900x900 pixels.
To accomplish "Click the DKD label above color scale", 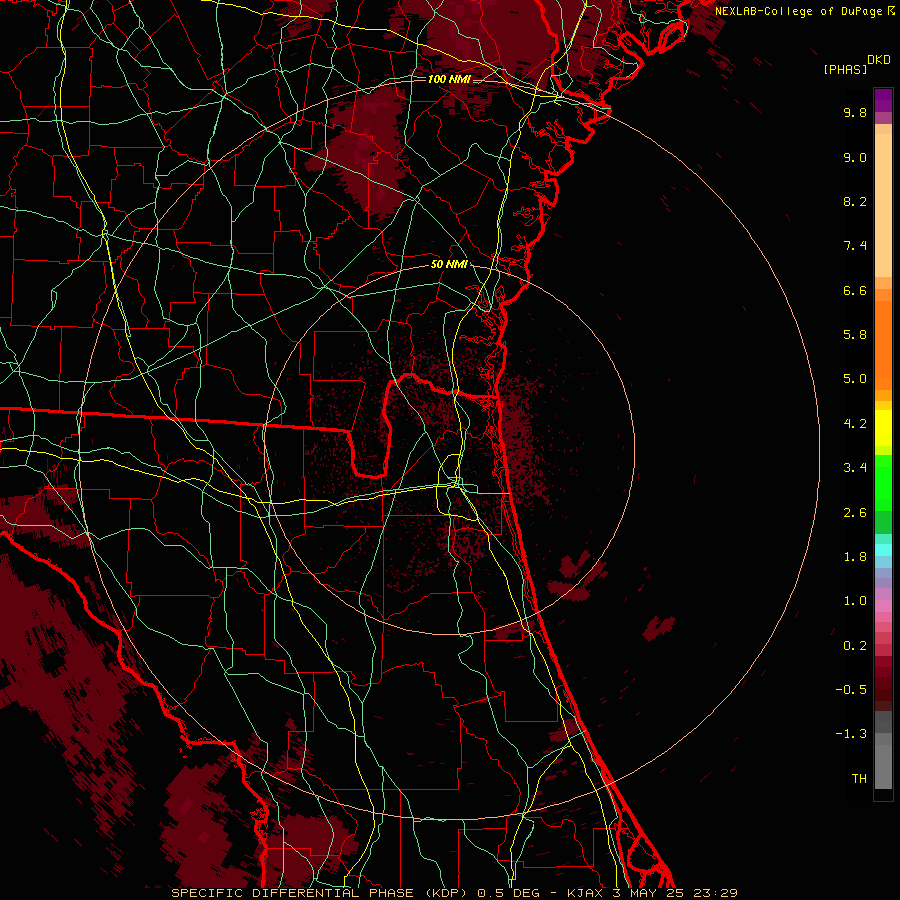I will tap(879, 60).
